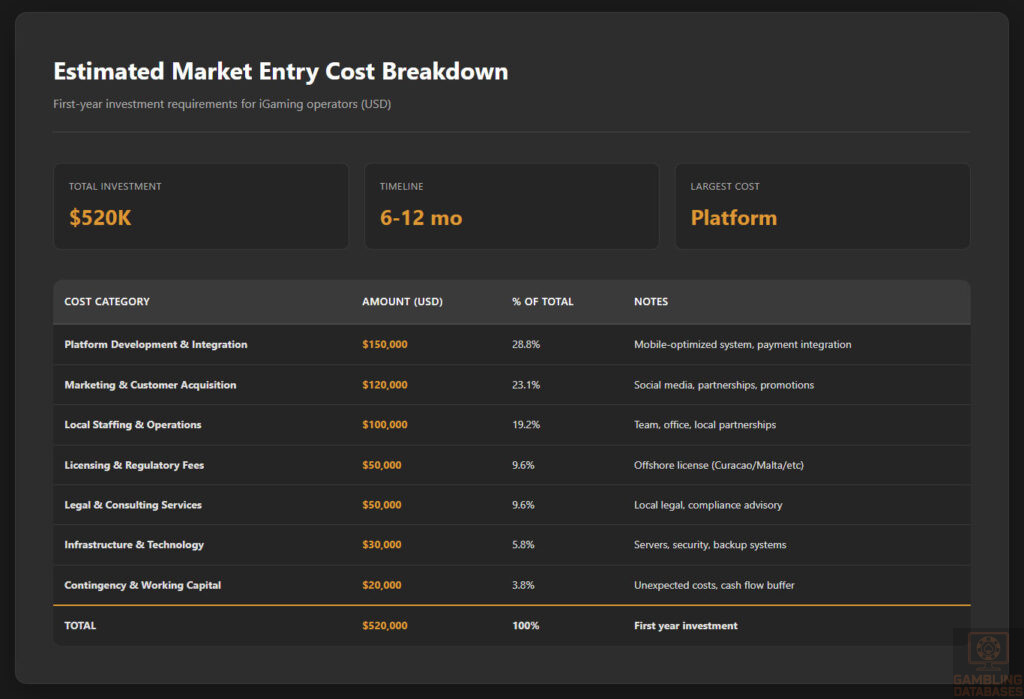Click the Platform largest cost label

coord(733,218)
